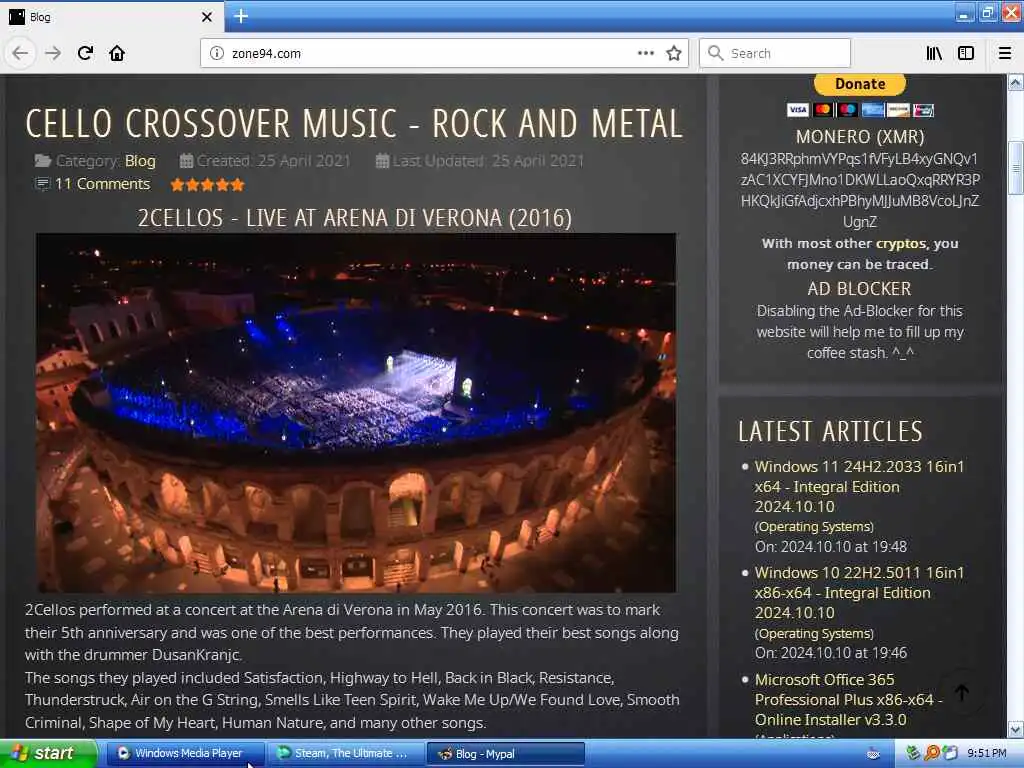Open the Windows 10 22H2.5011 16in1 article
Viewport: 1024px width, 768px height.
pos(859,592)
